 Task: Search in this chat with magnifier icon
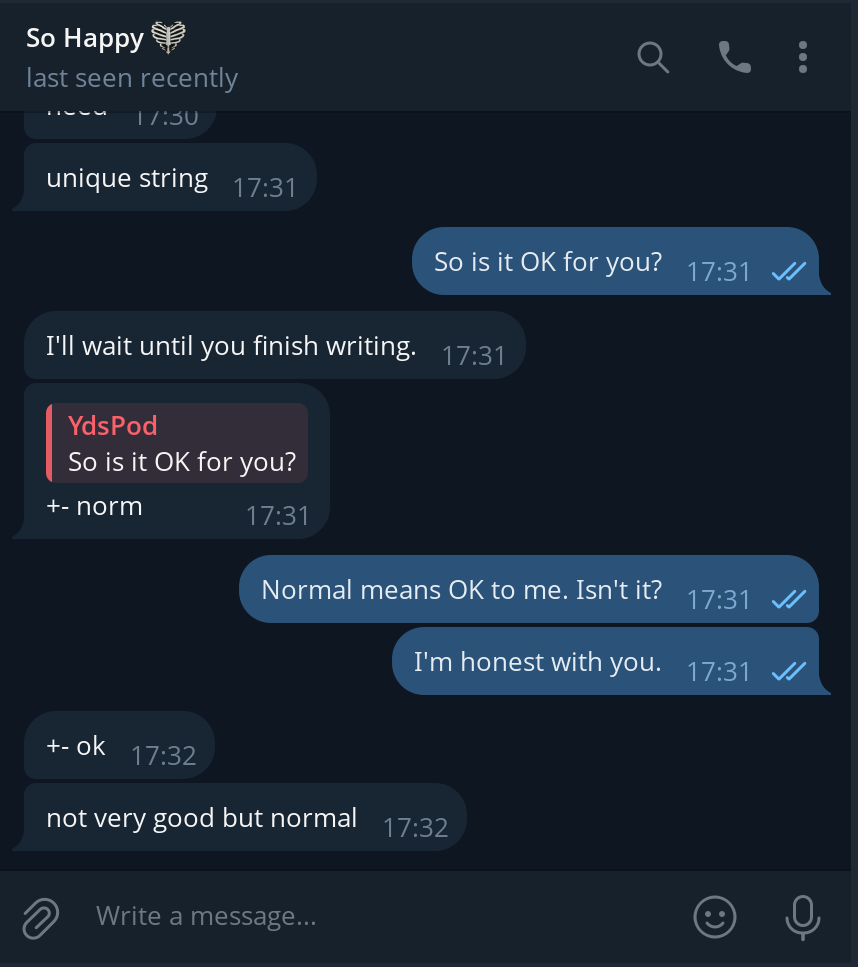[x=653, y=57]
